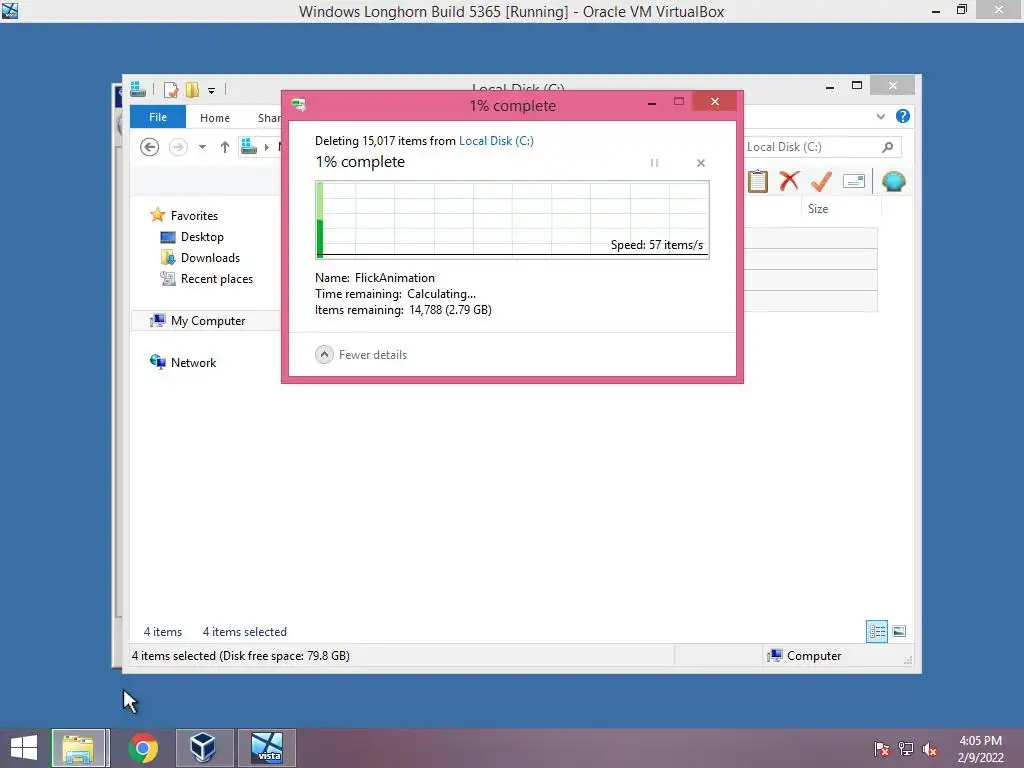Screen dimensions: 1024x768
Task: Click the Rename toolbar icon
Action: click(854, 181)
